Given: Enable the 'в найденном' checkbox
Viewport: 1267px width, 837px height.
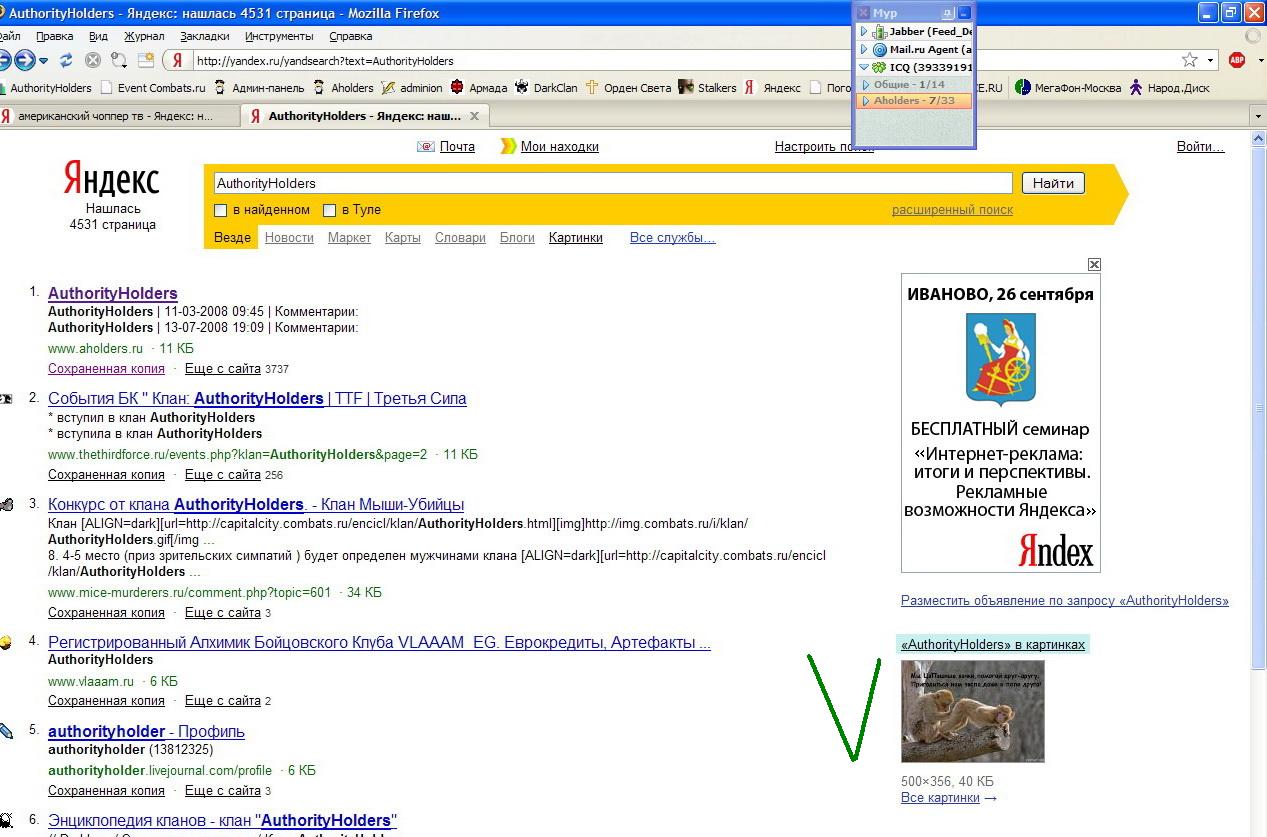Looking at the screenshot, I should click(221, 210).
